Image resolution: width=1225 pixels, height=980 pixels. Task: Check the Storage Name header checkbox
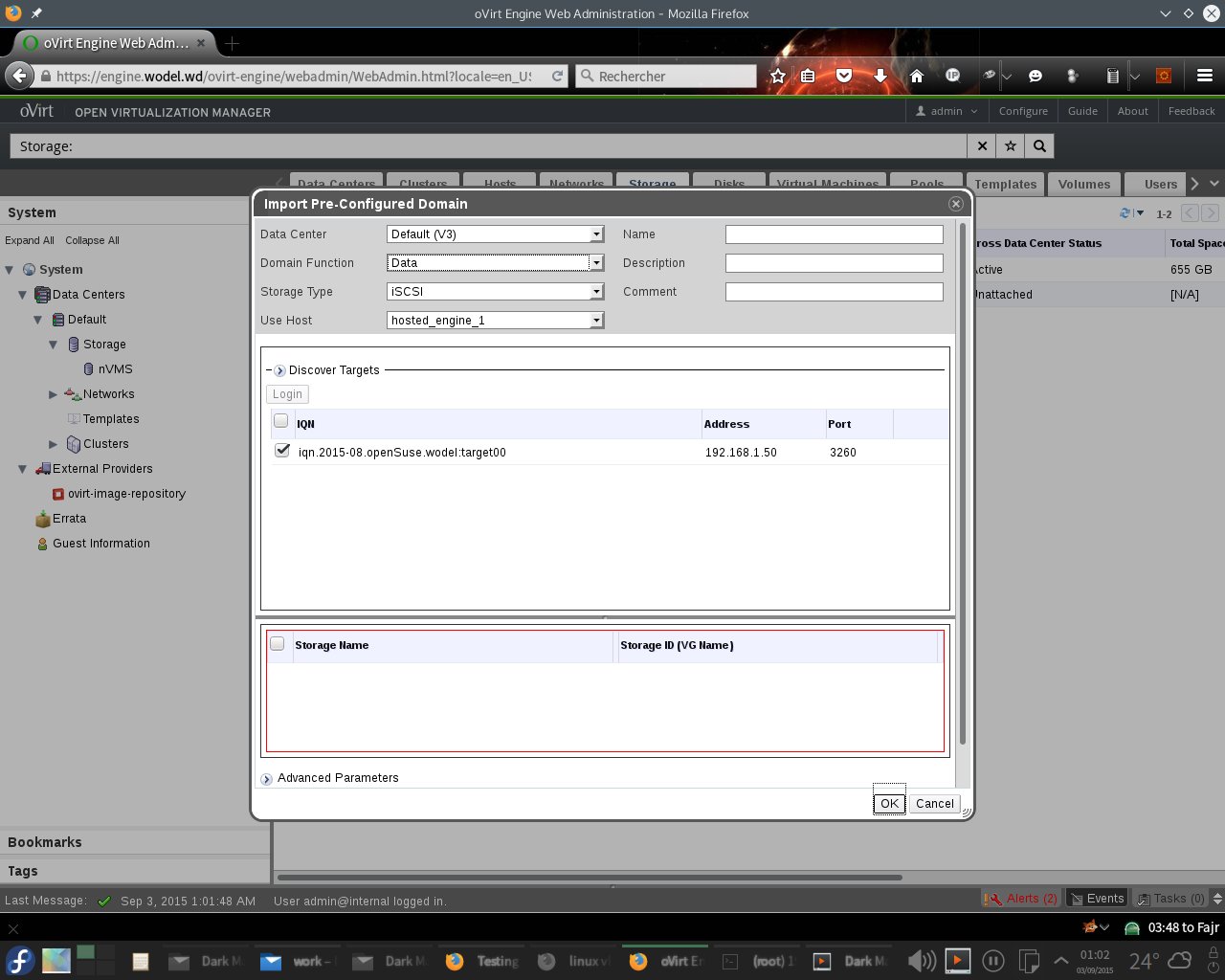[x=278, y=644]
